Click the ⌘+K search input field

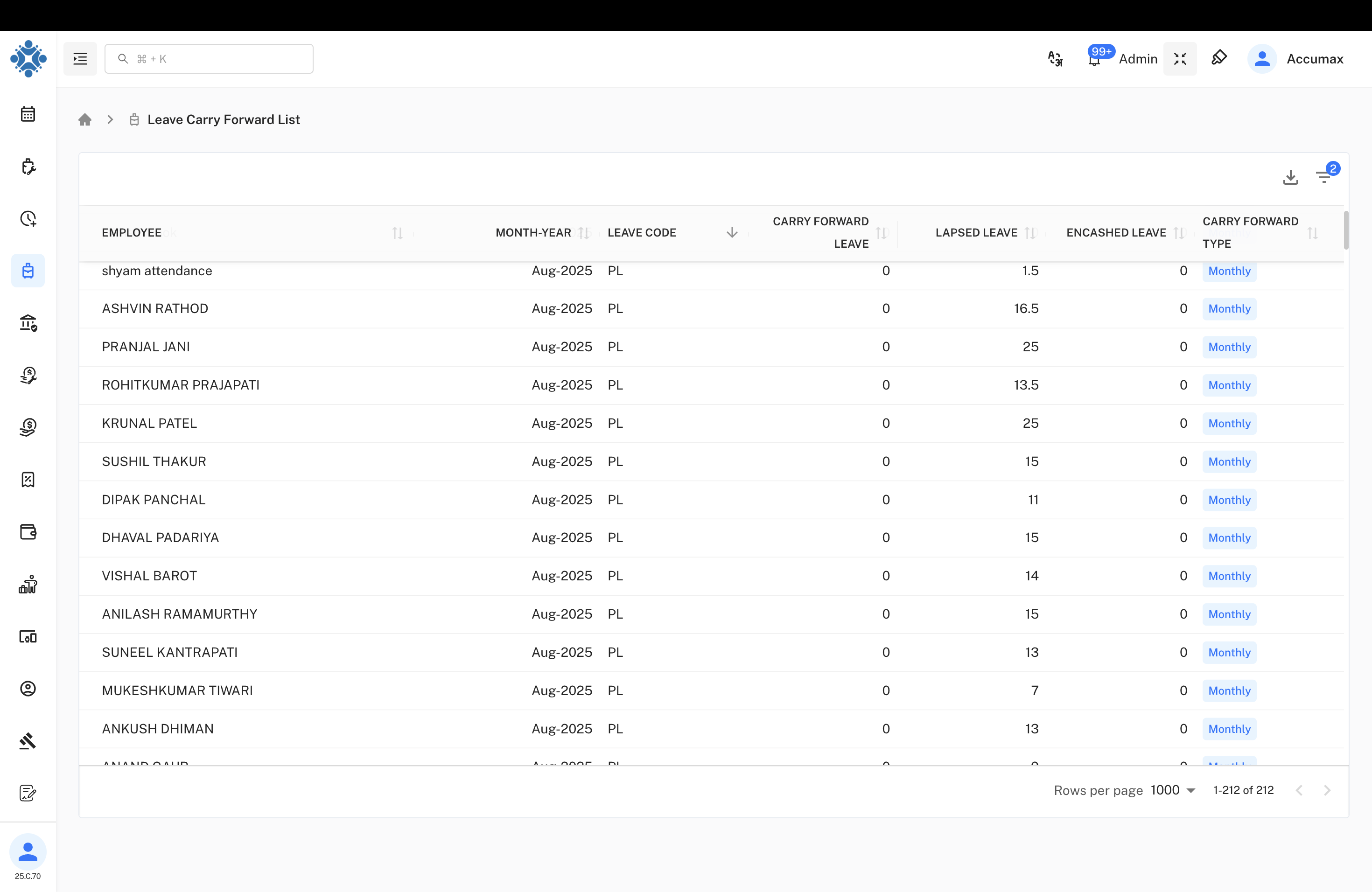209,59
